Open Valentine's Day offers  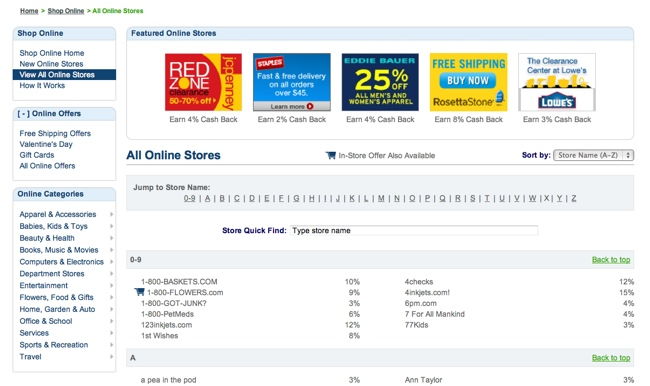[46, 144]
